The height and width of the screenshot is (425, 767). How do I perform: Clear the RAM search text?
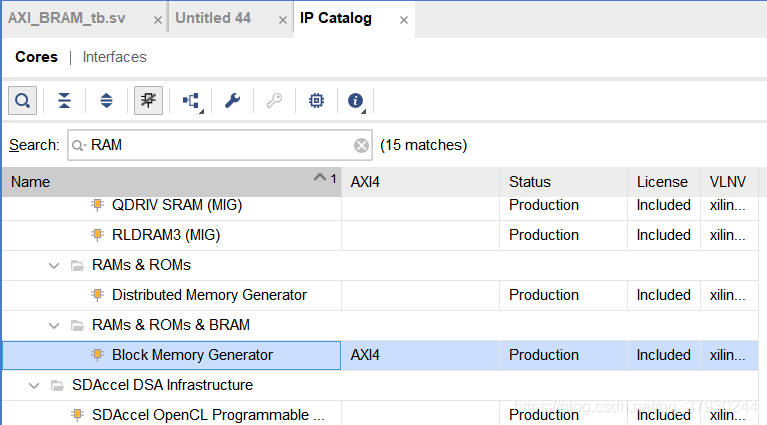(361, 146)
